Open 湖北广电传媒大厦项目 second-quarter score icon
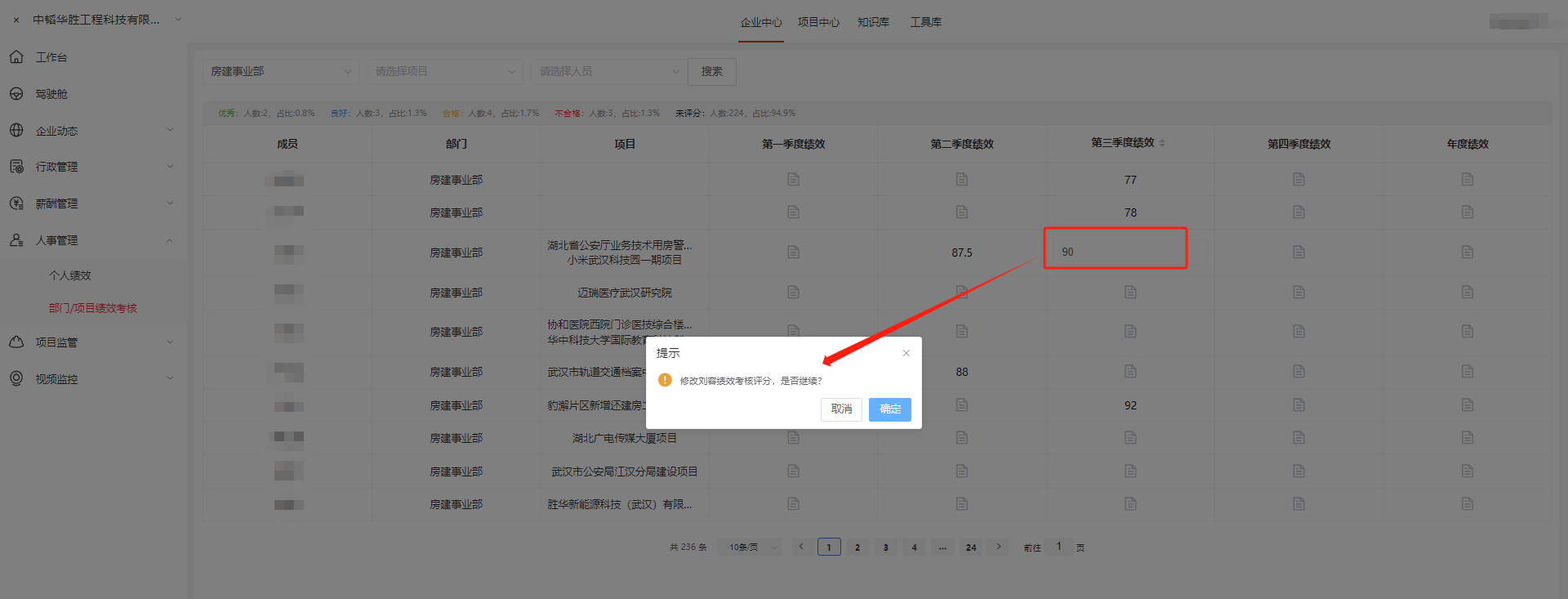The height and width of the screenshot is (599, 1568). (962, 437)
